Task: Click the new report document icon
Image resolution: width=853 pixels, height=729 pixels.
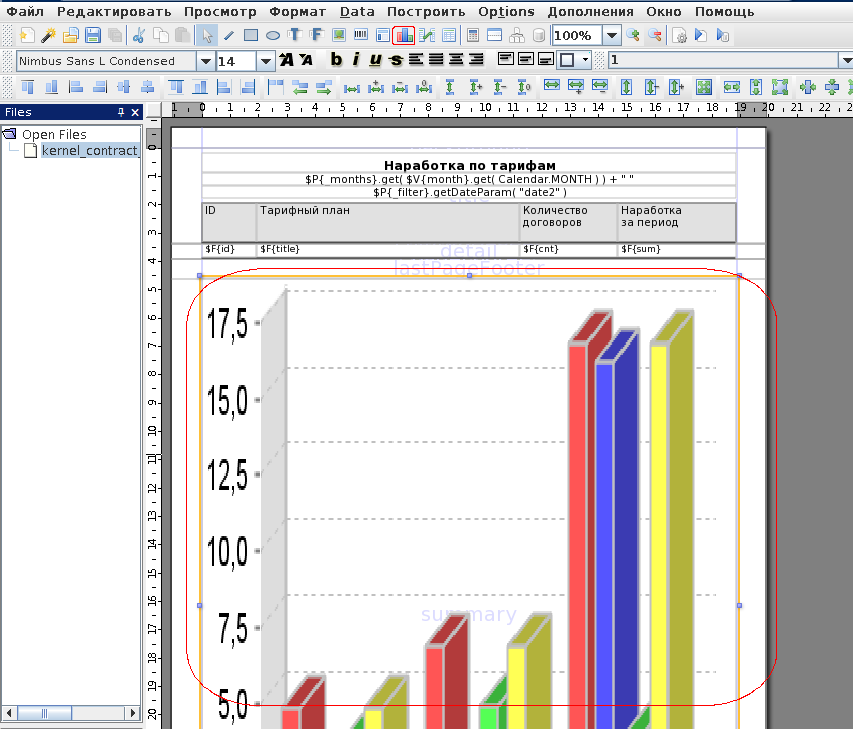Action: click(x=26, y=36)
